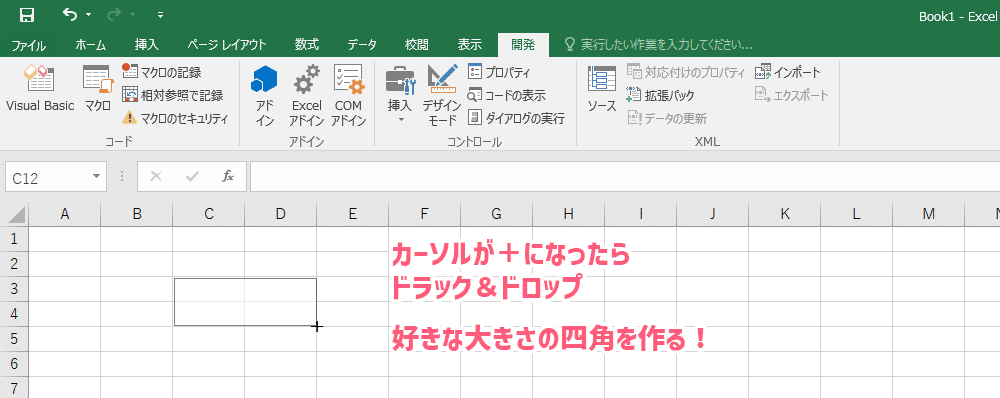Open control プロパティ
Screen dimensions: 1000x398
[x=499, y=73]
